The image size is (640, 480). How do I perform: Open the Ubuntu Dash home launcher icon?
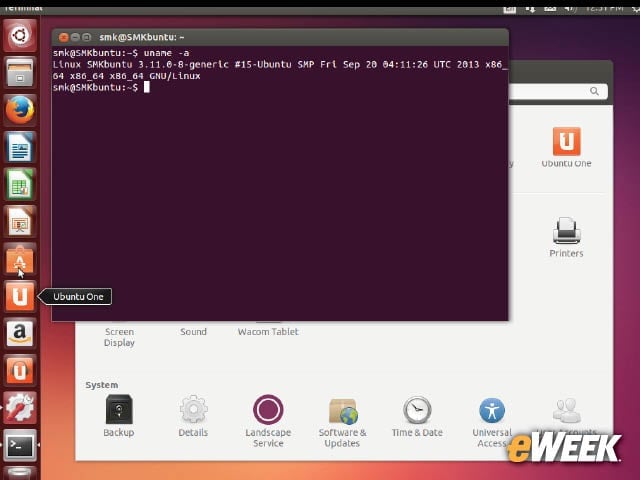point(20,36)
